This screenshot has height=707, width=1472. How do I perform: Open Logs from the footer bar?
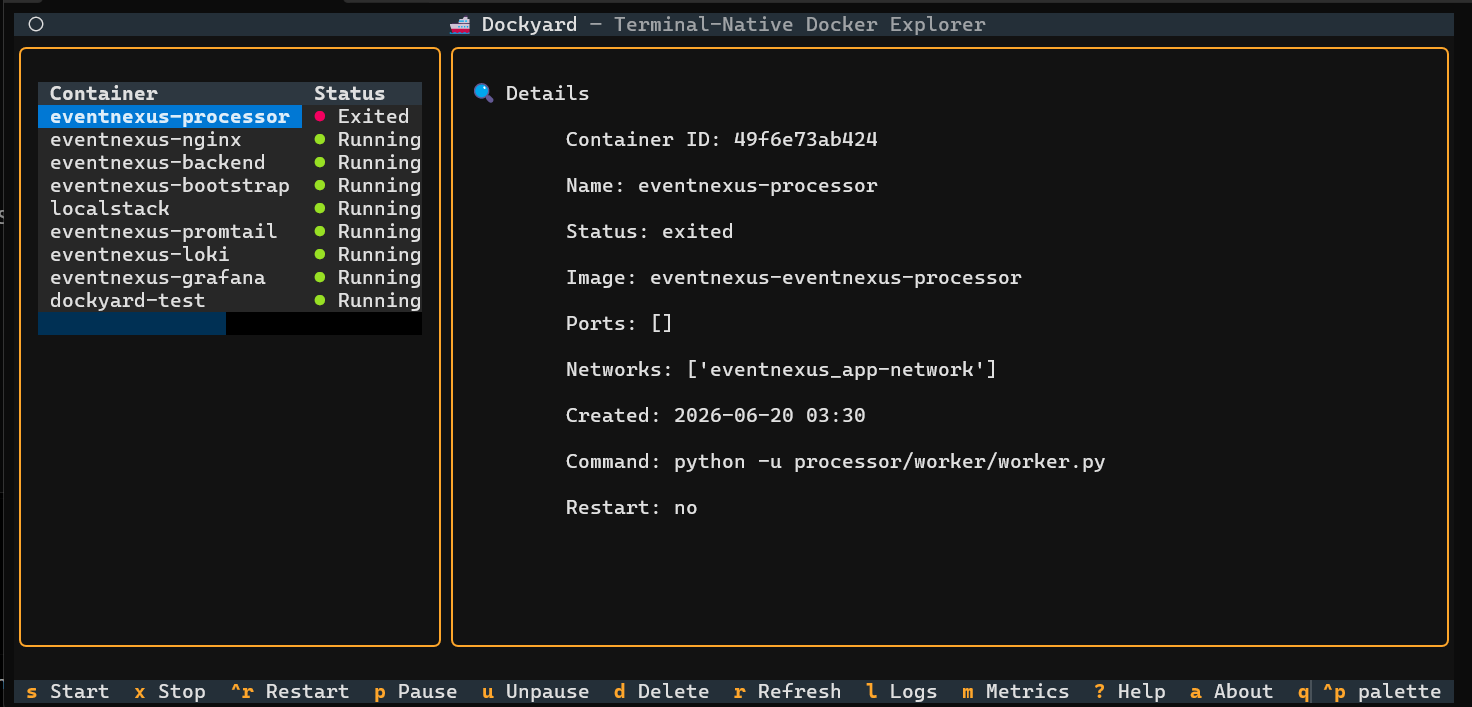click(901, 692)
